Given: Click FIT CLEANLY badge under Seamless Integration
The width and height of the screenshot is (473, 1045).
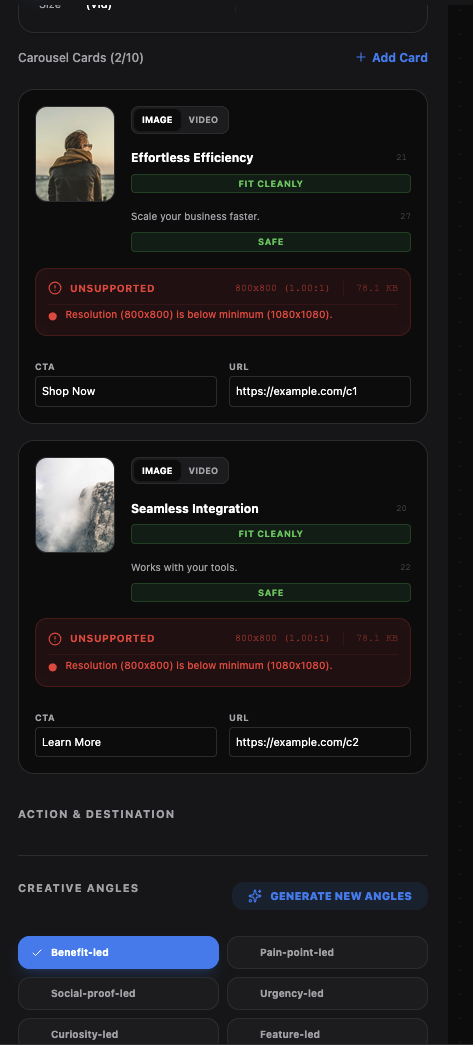Looking at the screenshot, I should [270, 534].
